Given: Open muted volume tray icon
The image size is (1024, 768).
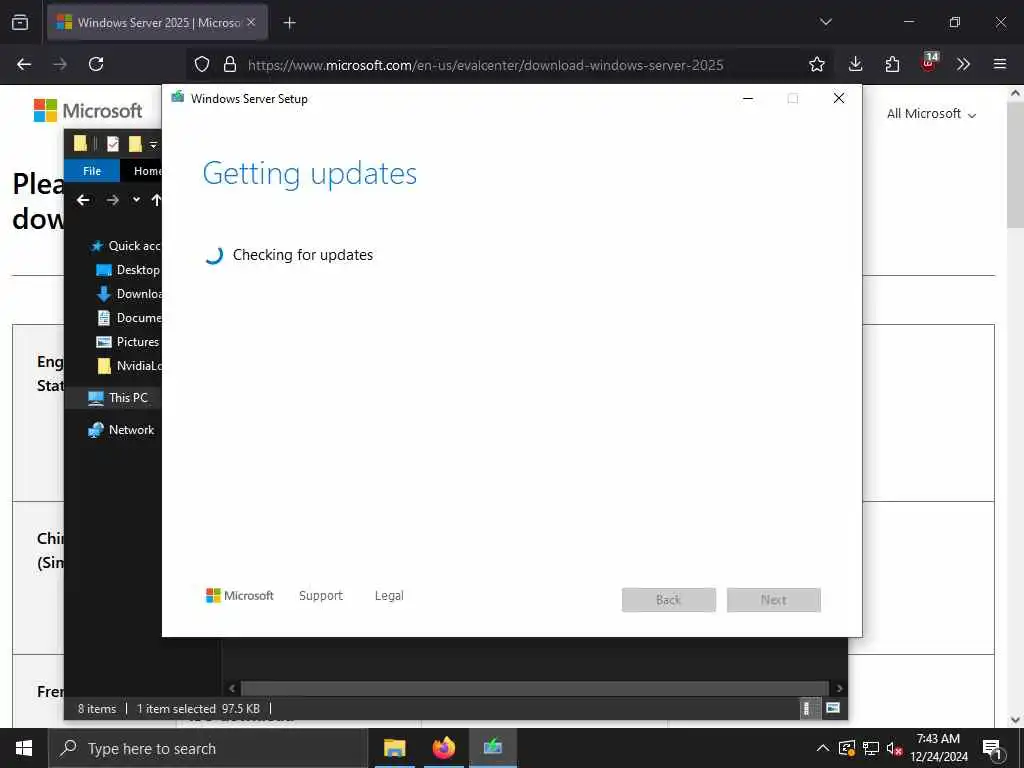Looking at the screenshot, I should pos(895,749).
